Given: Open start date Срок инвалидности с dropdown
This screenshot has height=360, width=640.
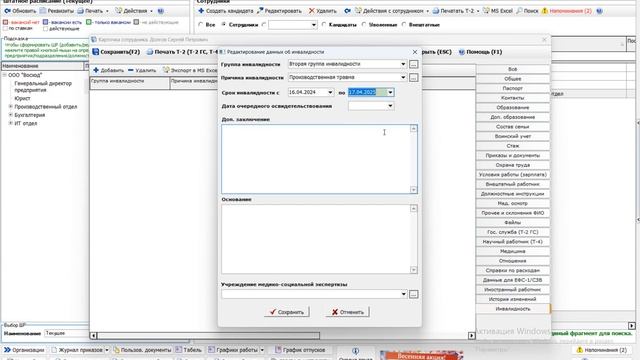Looking at the screenshot, I should click(330, 93).
